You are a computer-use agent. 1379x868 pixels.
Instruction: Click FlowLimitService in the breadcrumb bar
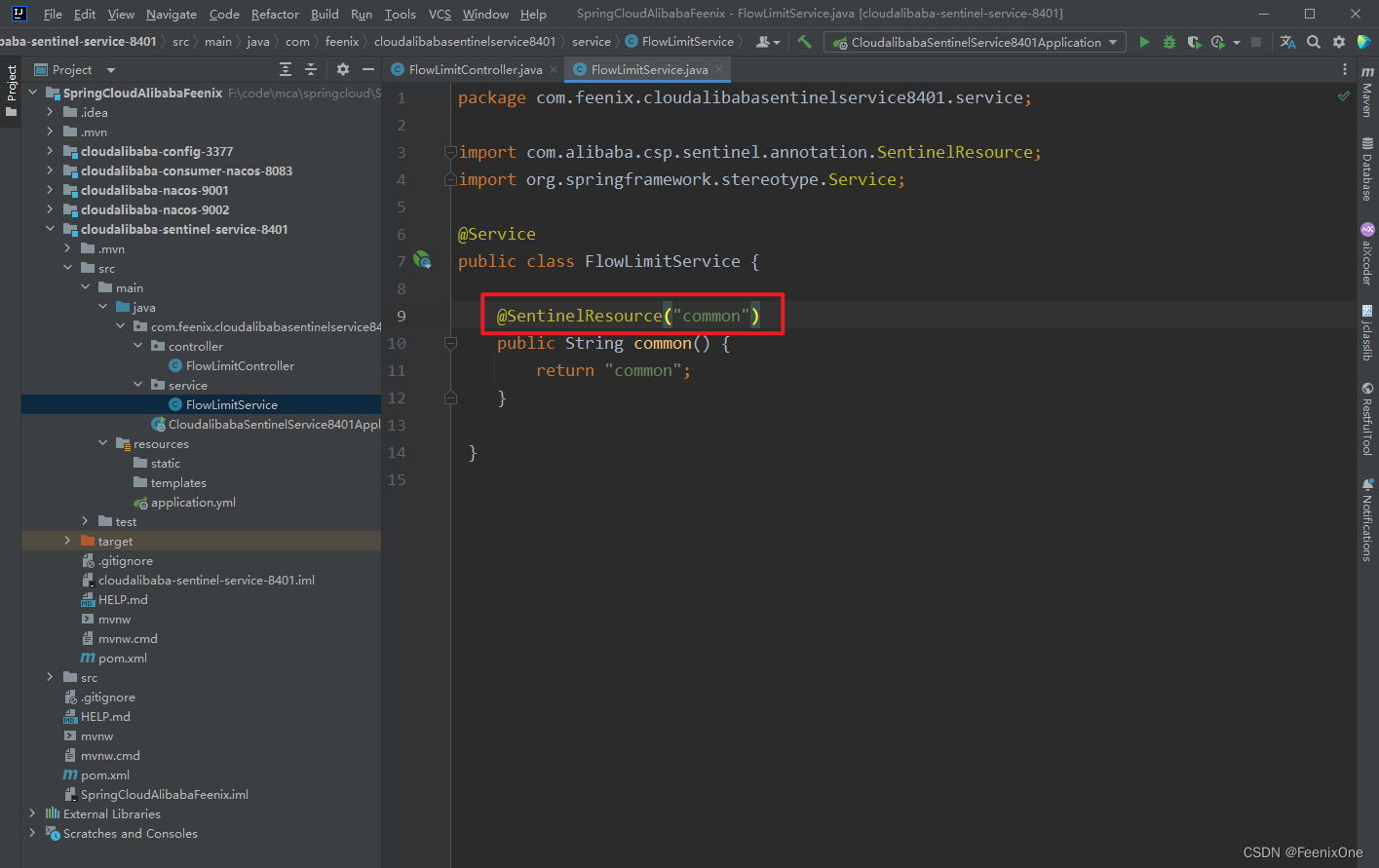click(687, 41)
